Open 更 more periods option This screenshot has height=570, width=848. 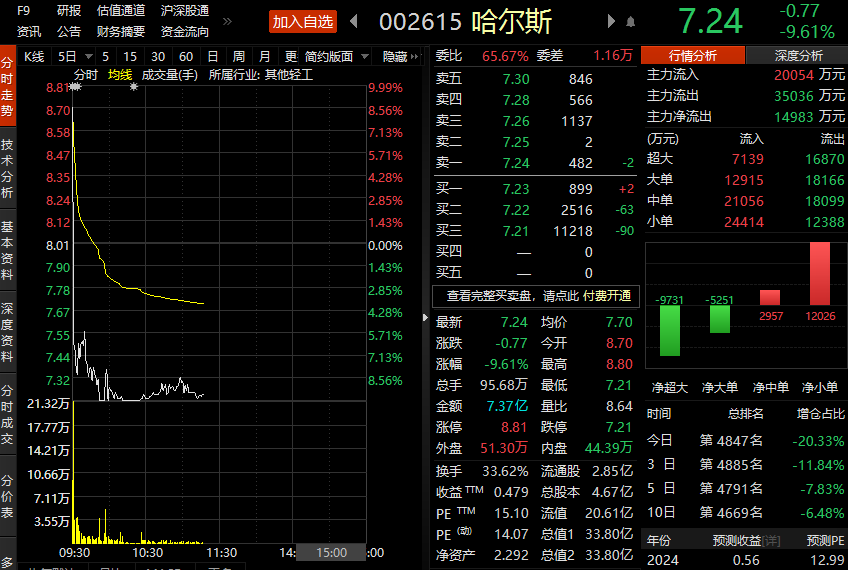point(291,56)
